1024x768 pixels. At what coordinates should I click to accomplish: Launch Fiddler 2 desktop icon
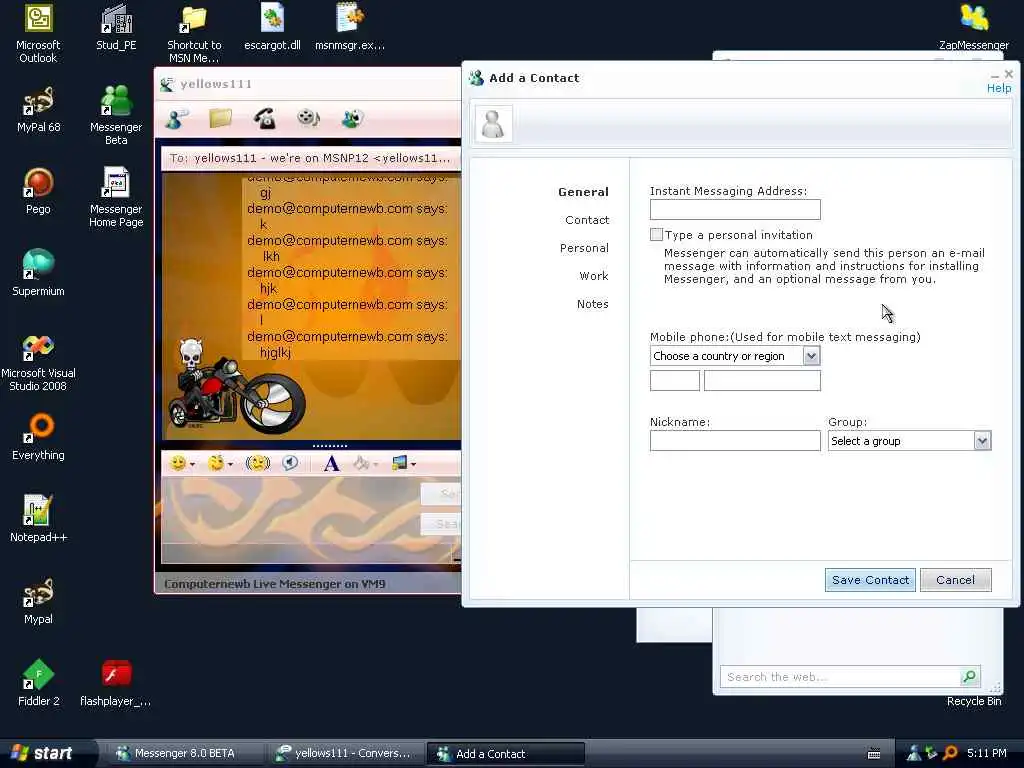38,683
